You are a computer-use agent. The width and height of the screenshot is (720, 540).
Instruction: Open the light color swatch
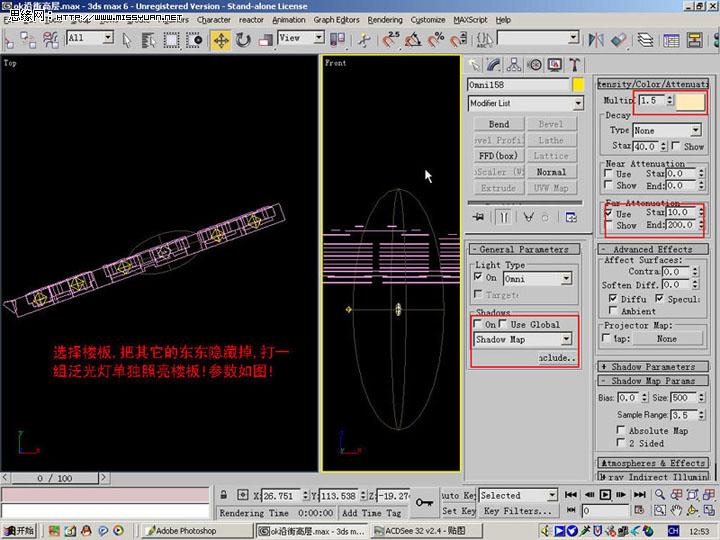pyautogui.click(x=690, y=101)
